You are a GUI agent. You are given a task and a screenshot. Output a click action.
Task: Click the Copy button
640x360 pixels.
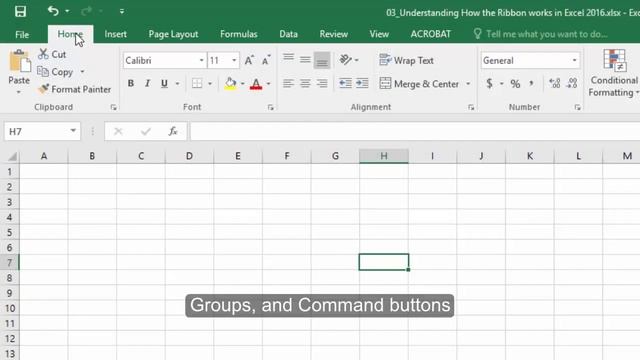tap(56, 72)
